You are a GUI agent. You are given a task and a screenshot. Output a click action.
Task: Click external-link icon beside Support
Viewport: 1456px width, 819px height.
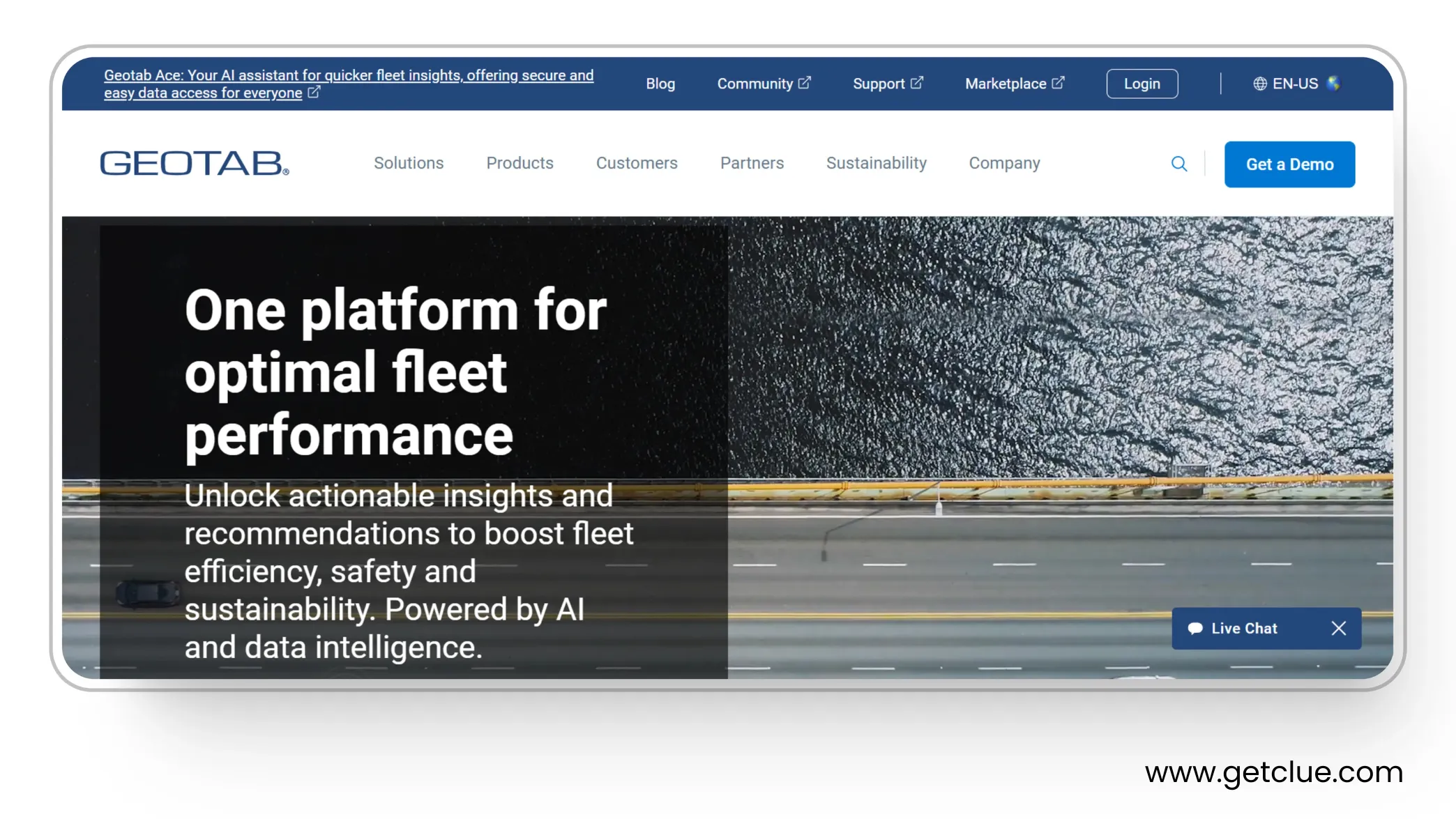[917, 83]
